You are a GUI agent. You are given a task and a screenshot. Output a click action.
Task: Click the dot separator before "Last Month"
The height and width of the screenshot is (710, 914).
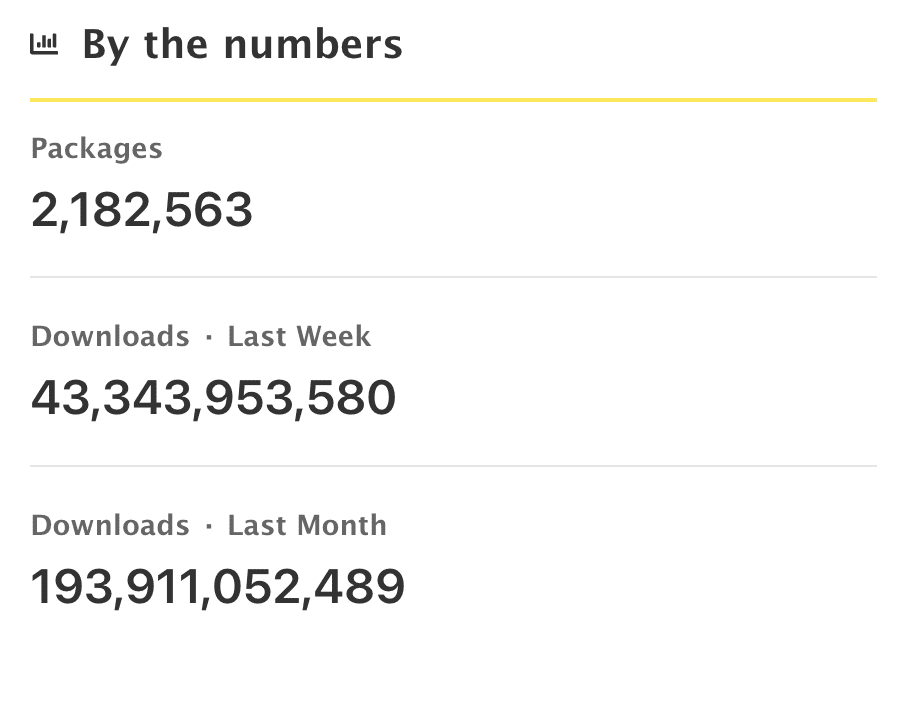point(209,526)
